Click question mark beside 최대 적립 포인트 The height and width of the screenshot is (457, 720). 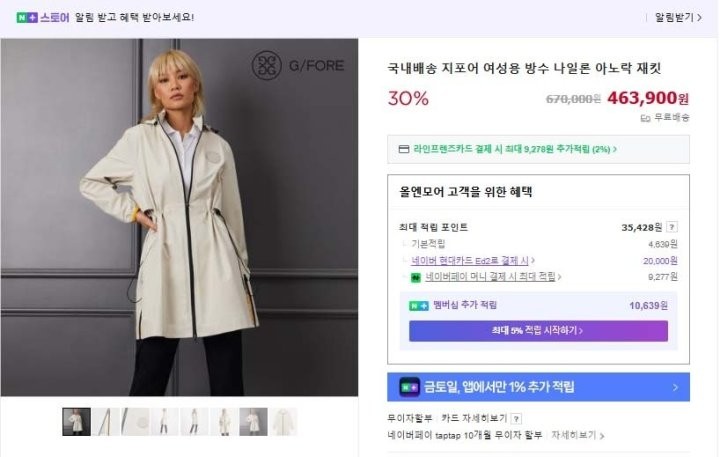pos(672,227)
